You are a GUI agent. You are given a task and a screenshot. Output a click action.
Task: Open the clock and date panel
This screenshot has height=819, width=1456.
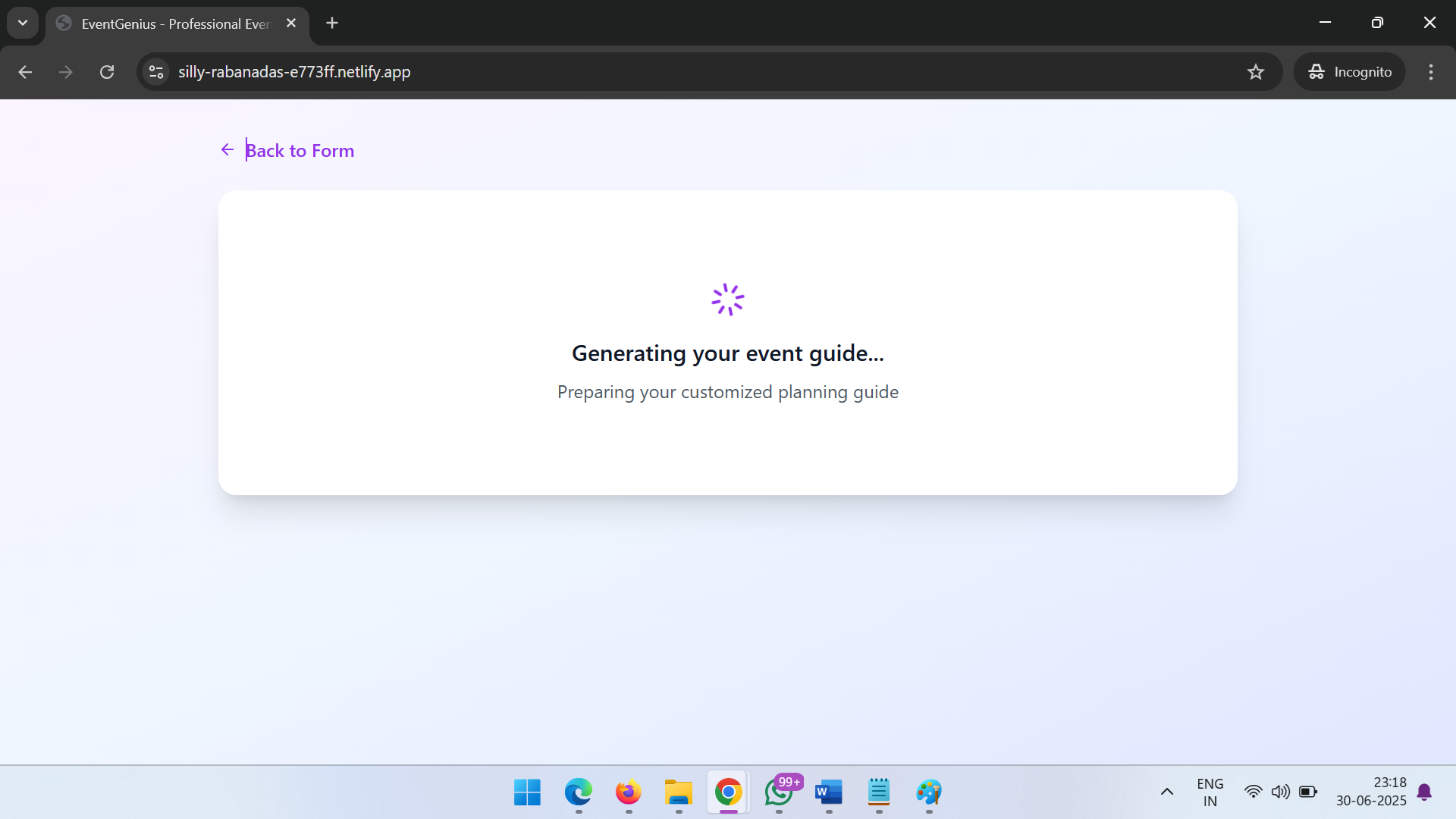[x=1371, y=792]
